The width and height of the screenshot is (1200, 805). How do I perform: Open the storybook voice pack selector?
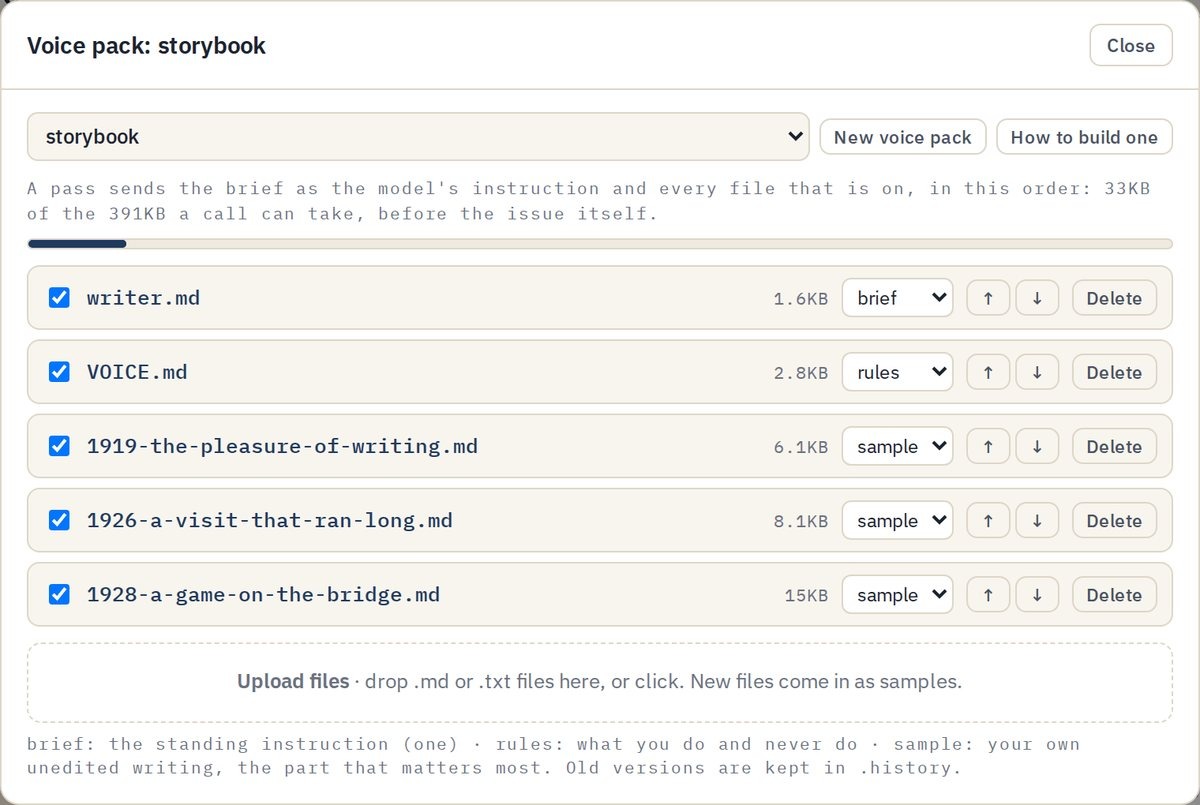[x=418, y=136]
